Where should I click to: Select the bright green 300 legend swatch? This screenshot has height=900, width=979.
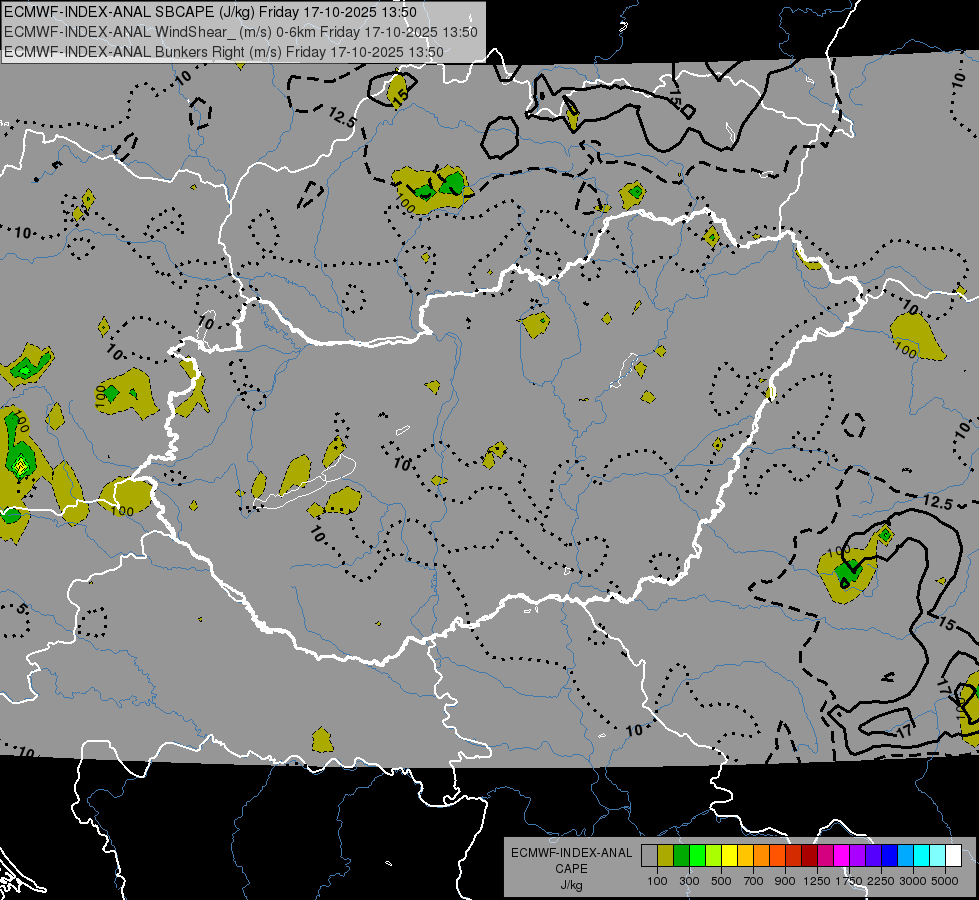697,856
